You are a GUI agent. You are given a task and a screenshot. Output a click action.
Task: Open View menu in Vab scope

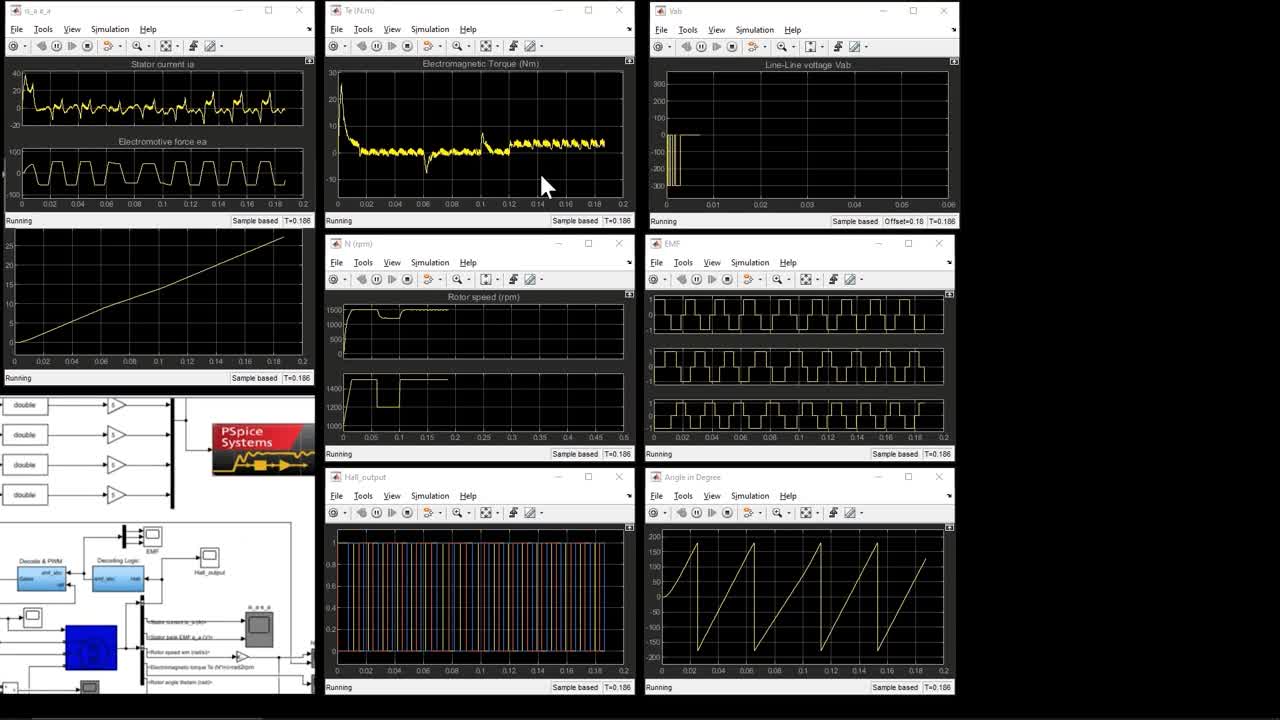point(717,29)
